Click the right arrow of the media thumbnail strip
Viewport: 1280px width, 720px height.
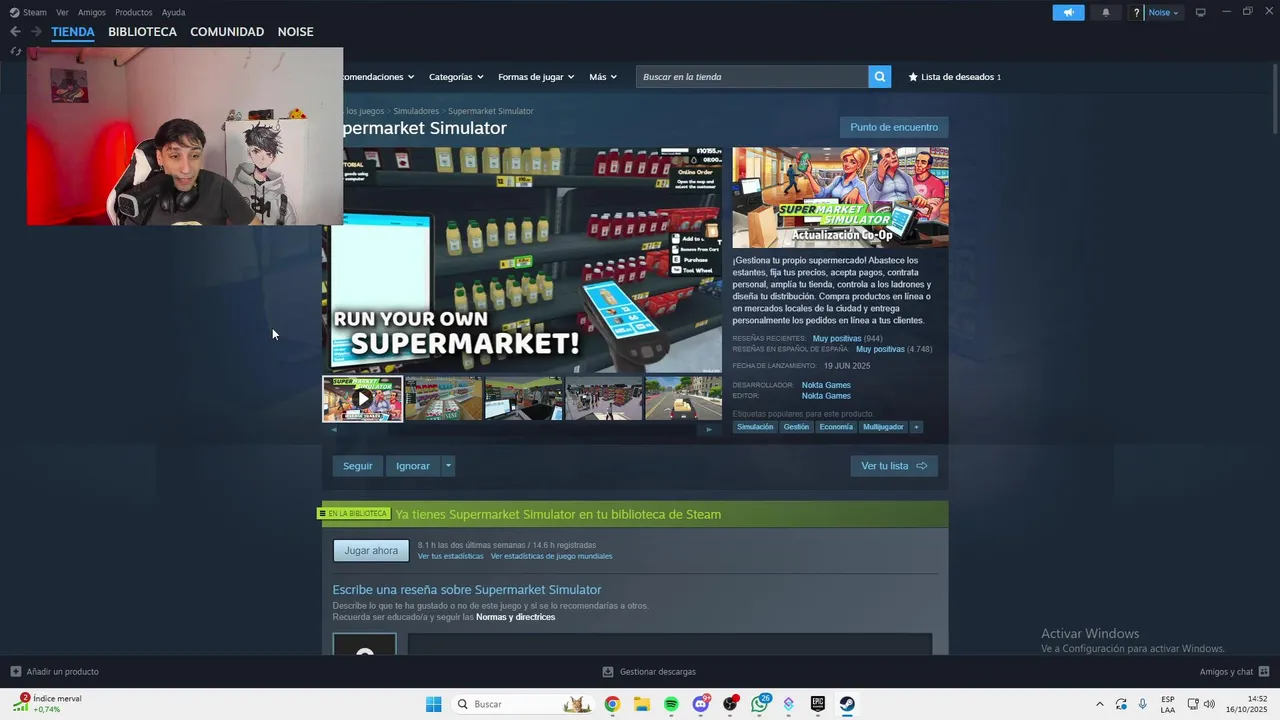pyautogui.click(x=709, y=430)
